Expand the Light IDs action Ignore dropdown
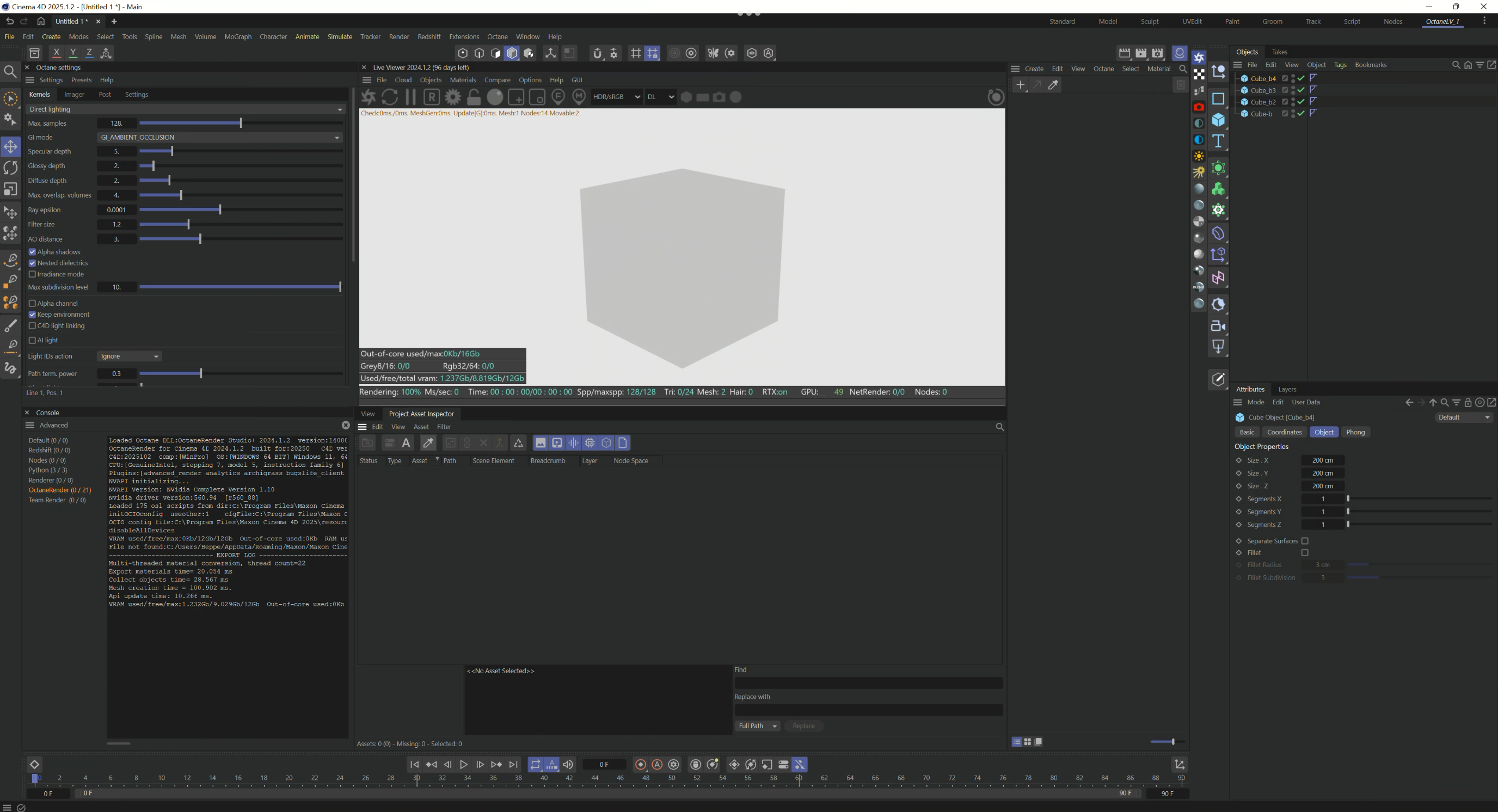 [130, 356]
